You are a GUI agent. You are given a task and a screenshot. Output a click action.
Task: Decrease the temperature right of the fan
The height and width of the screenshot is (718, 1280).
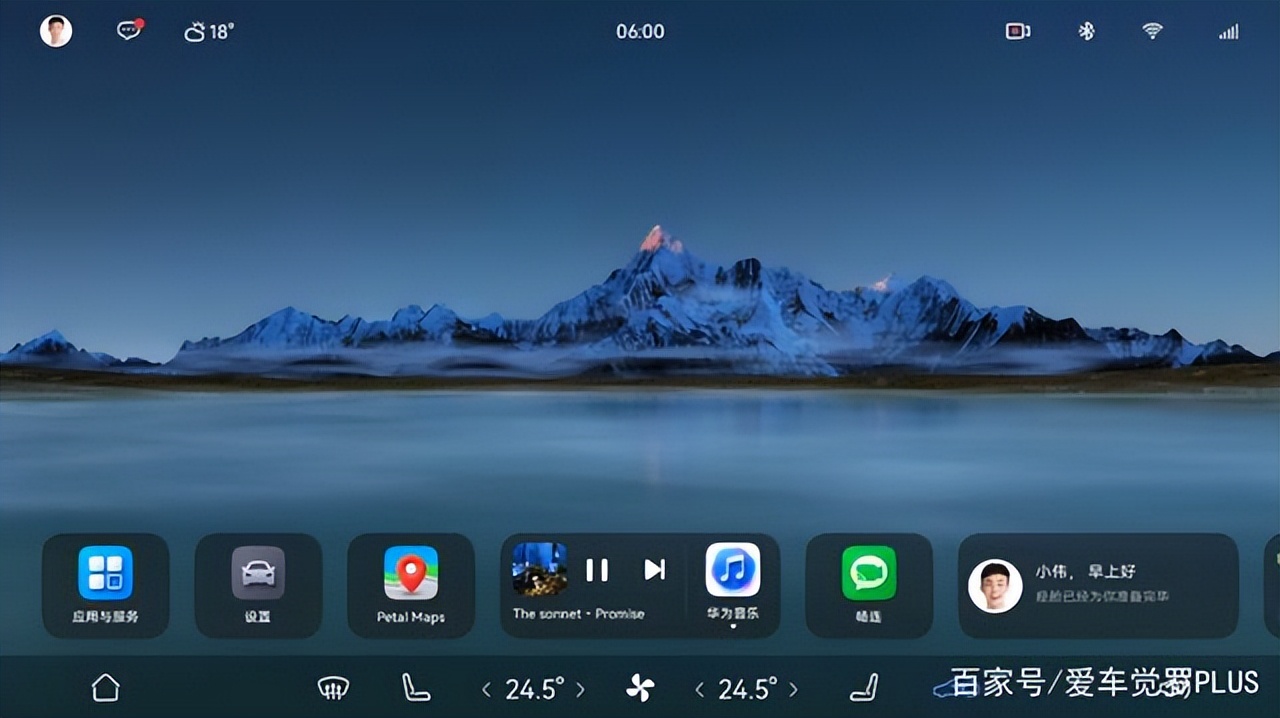coord(700,689)
